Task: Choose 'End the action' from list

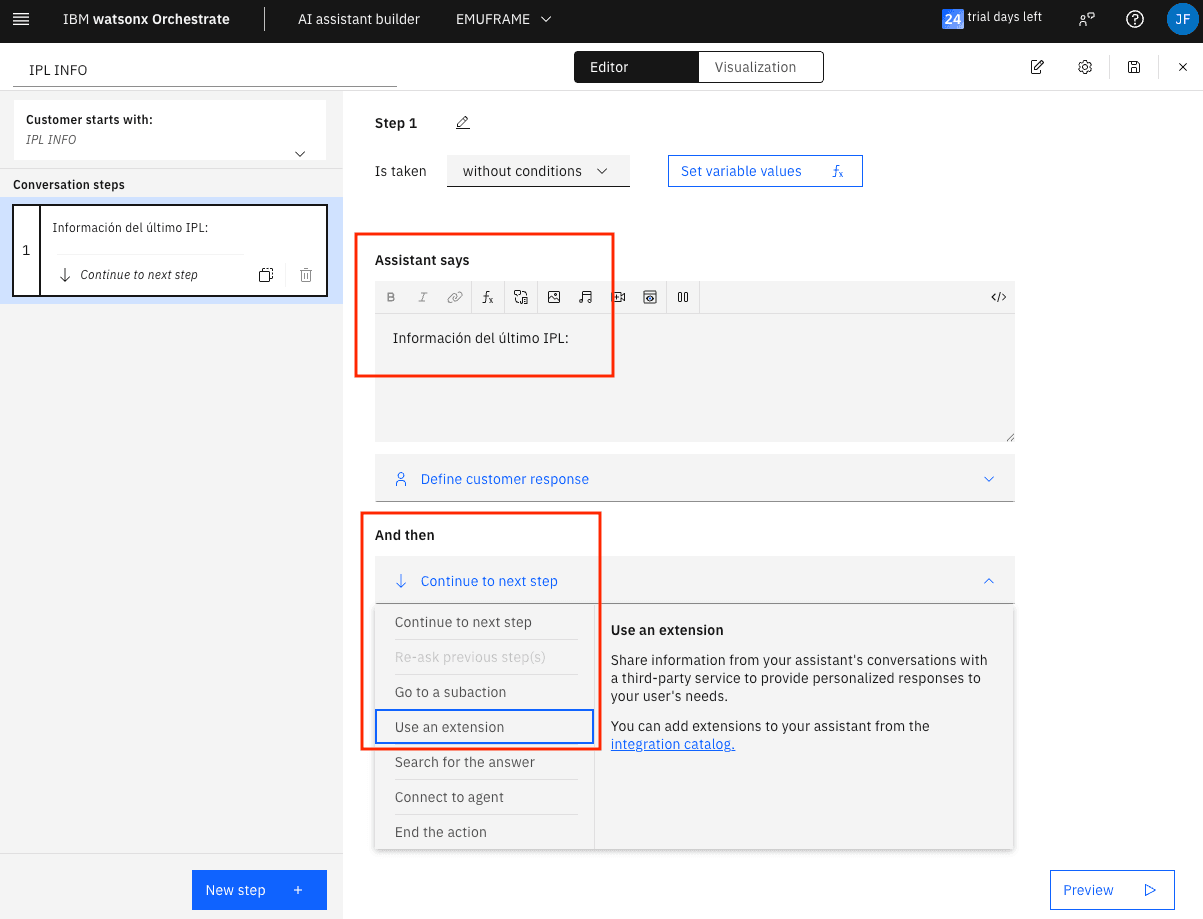Action: [441, 832]
